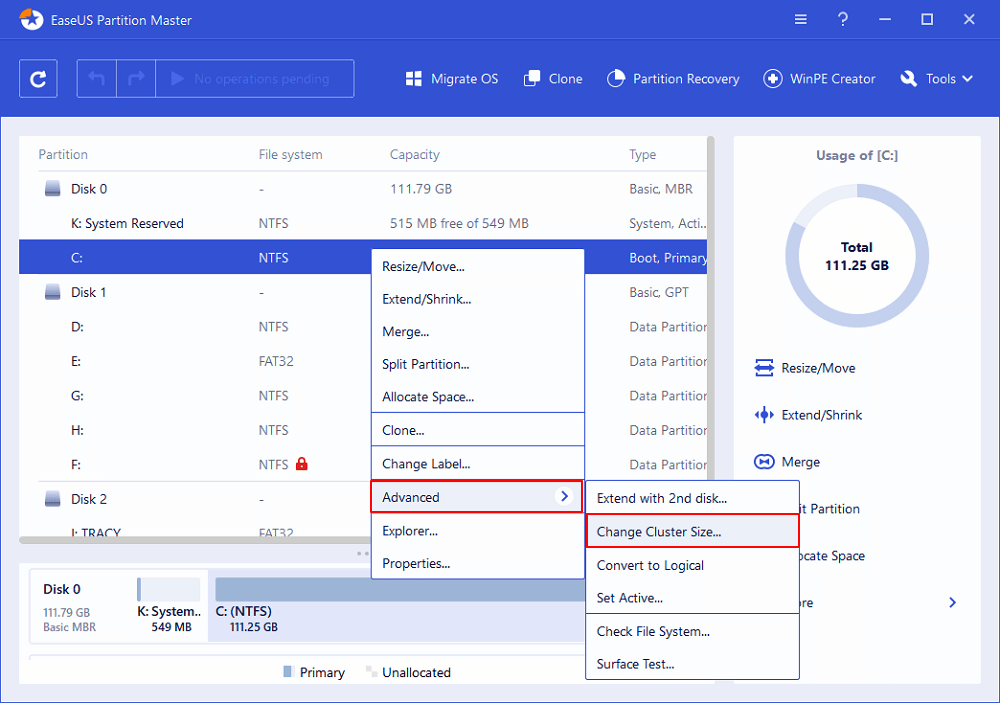Open Explorer... from context menu

coord(478,531)
